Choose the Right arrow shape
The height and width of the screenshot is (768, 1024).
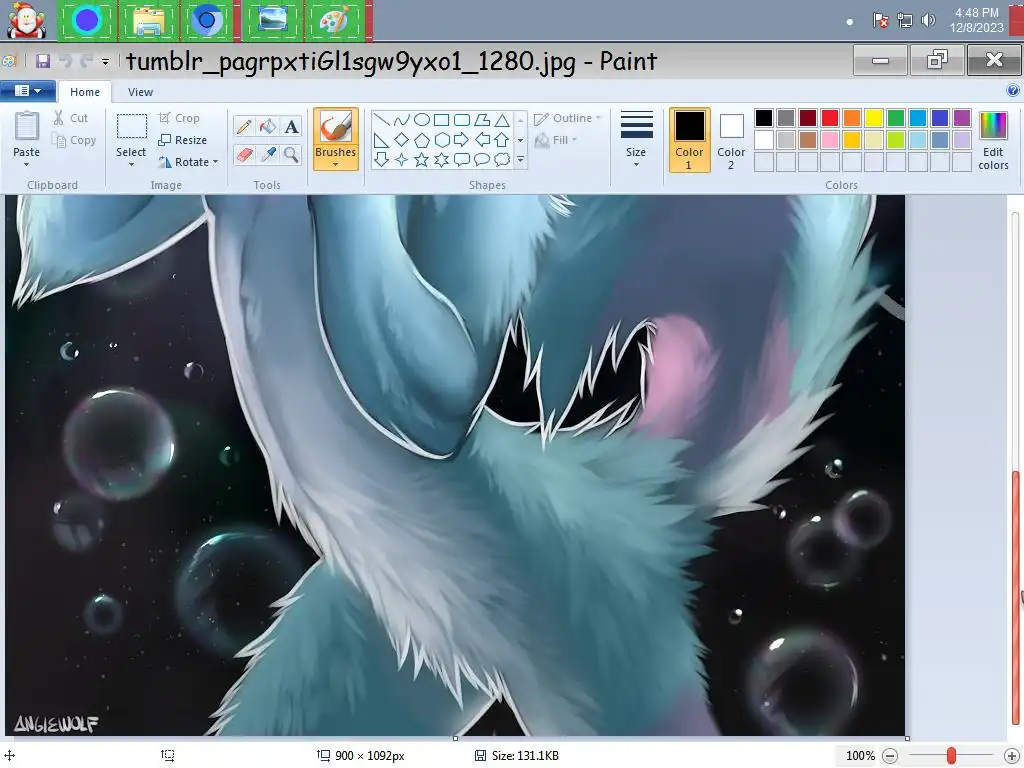pyautogui.click(x=462, y=140)
